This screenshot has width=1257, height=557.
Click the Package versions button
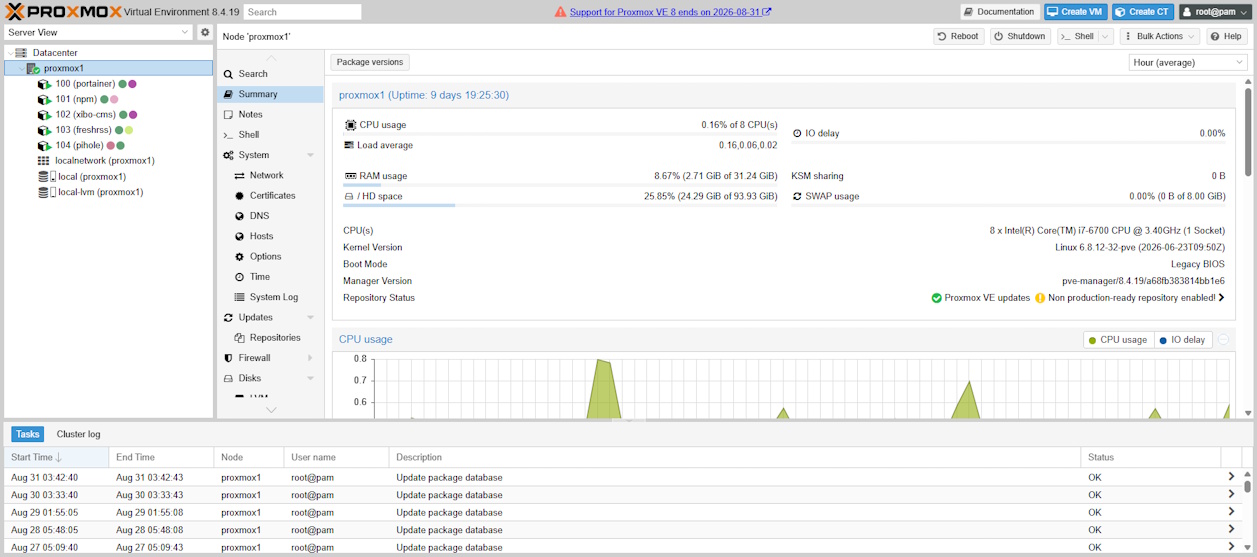pyautogui.click(x=370, y=62)
